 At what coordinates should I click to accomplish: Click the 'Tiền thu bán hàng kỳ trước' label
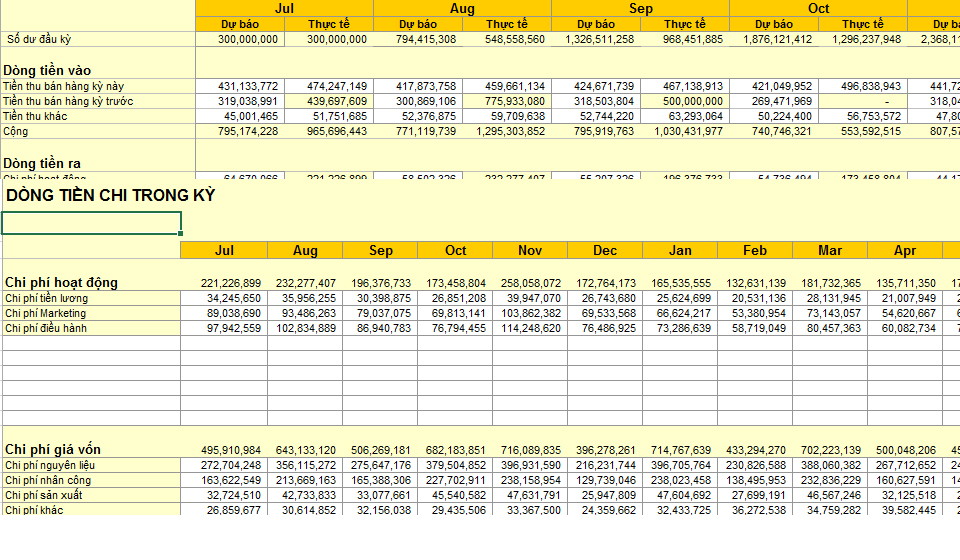(x=68, y=101)
